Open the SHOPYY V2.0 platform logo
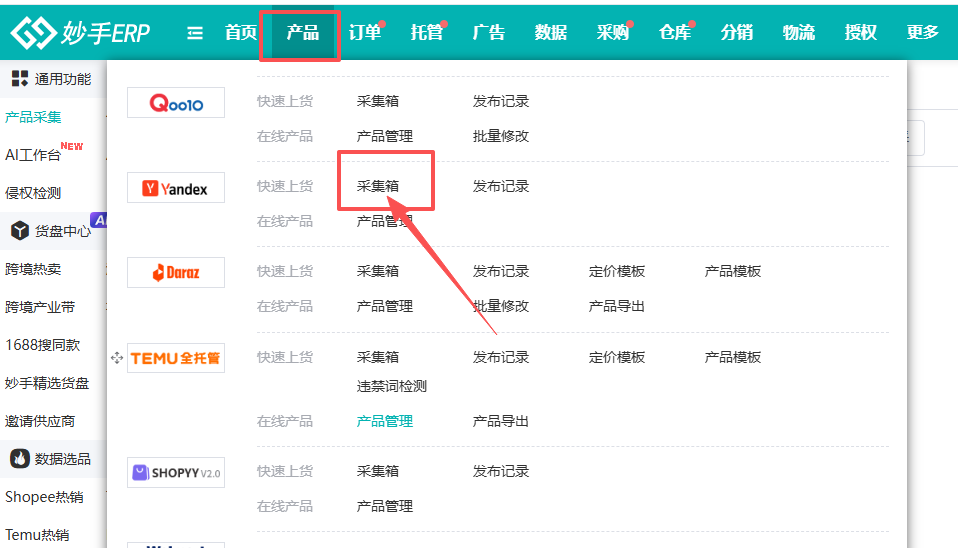This screenshot has height=548, width=958. (176, 473)
